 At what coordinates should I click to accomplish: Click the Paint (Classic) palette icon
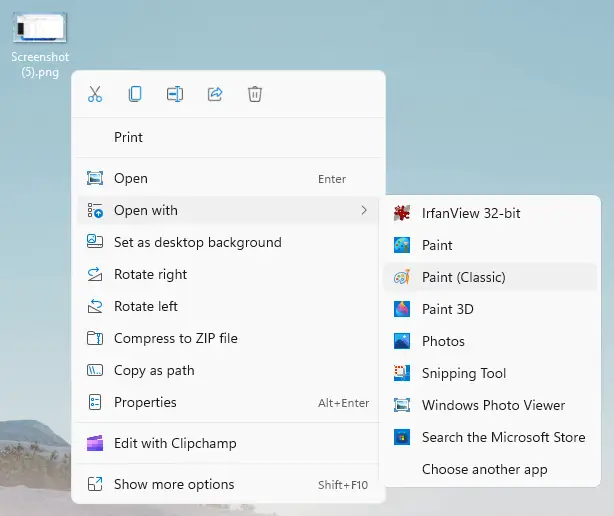402,277
